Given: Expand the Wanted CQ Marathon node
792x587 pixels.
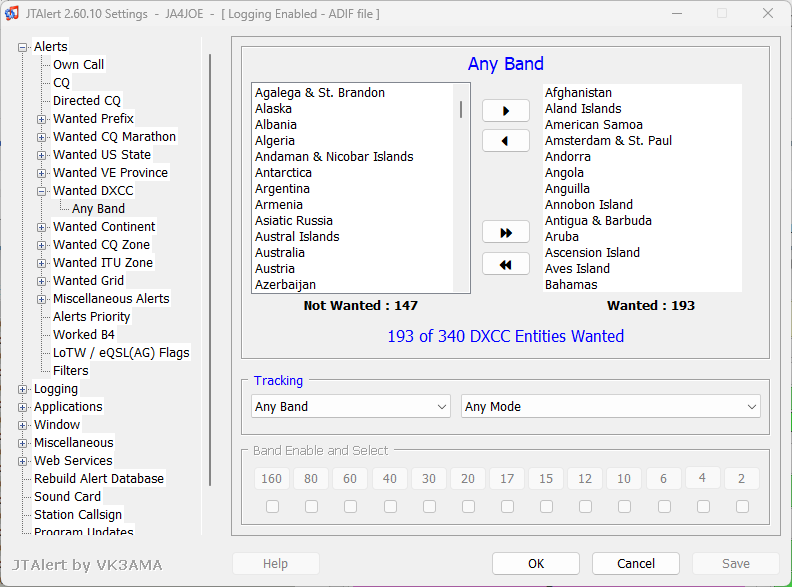Looking at the screenshot, I should [x=42, y=137].
